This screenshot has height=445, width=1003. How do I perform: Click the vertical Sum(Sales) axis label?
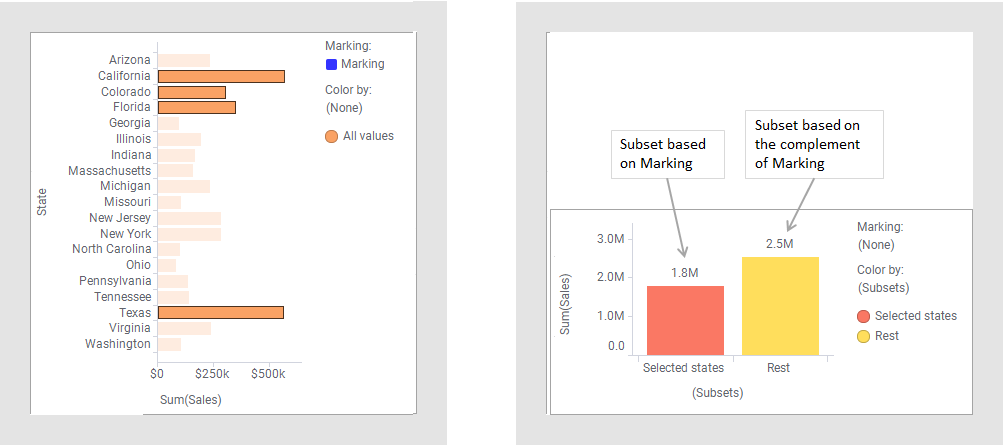(565, 303)
